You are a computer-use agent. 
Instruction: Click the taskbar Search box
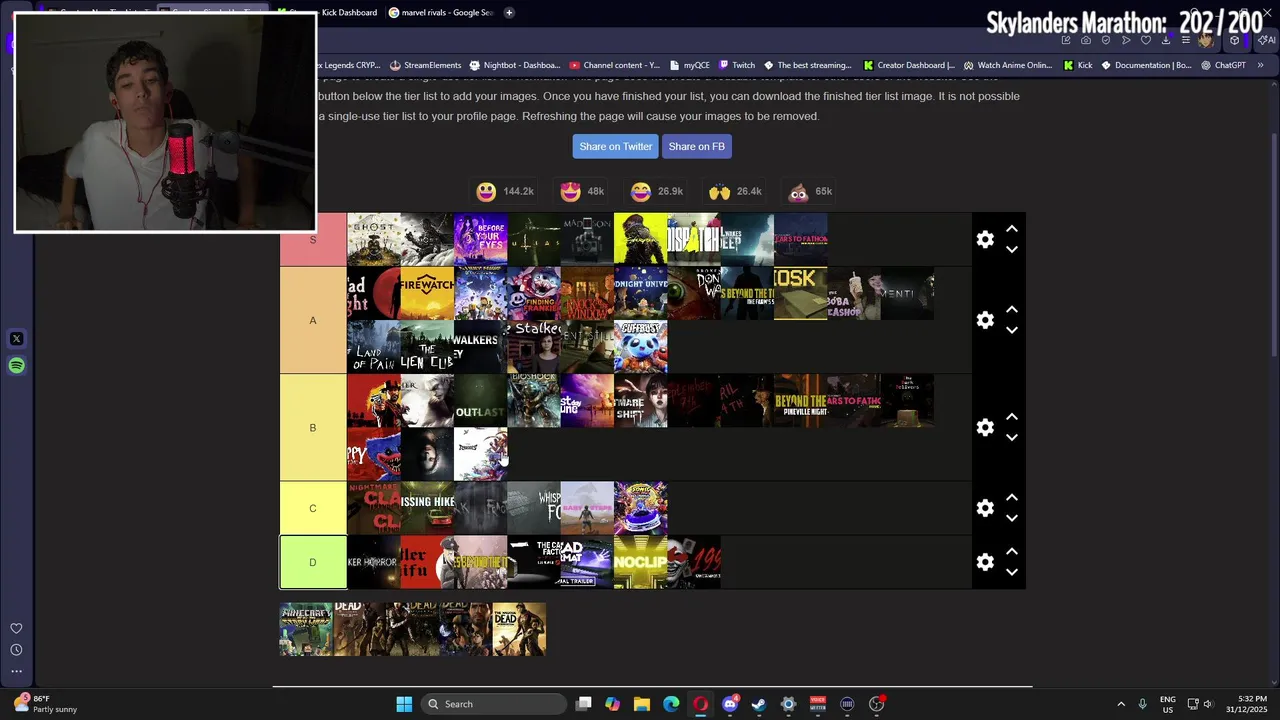493,704
